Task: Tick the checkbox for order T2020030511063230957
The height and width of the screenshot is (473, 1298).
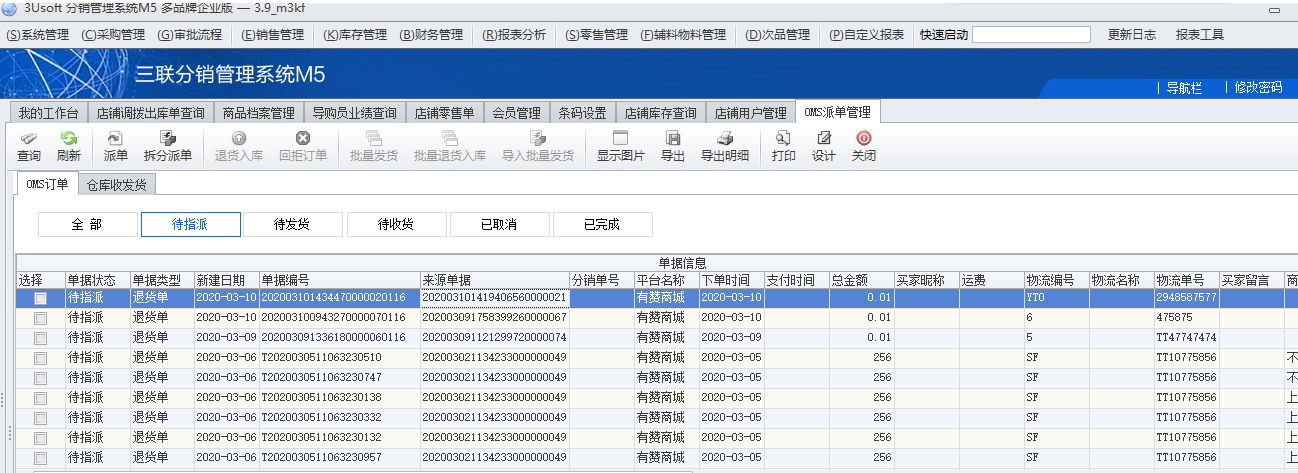Action: click(40, 457)
